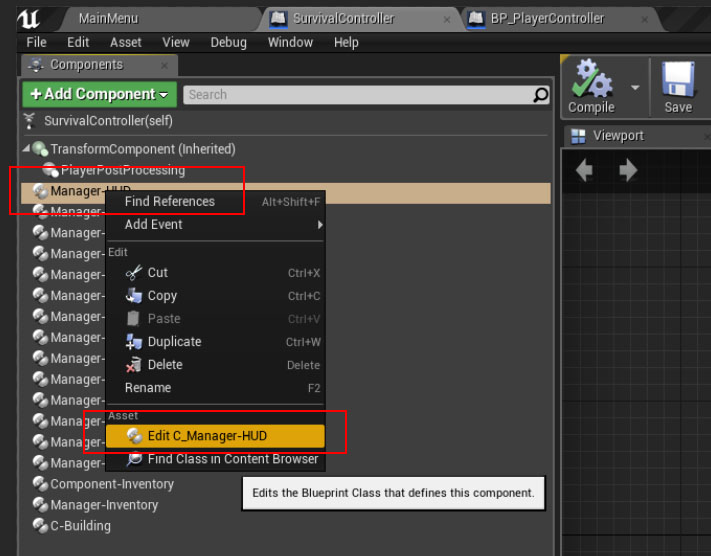Click the Compile gear icon
The height and width of the screenshot is (556, 711).
pyautogui.click(x=590, y=80)
